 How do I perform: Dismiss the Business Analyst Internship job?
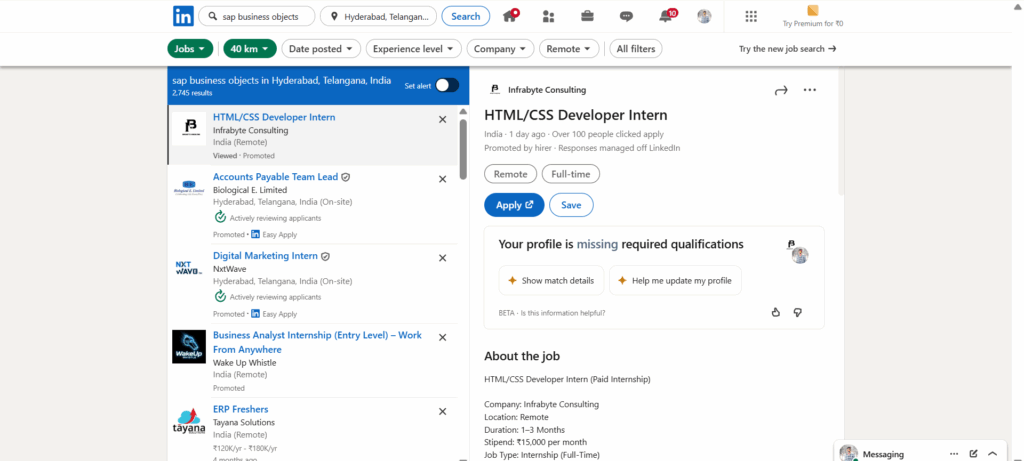442,338
